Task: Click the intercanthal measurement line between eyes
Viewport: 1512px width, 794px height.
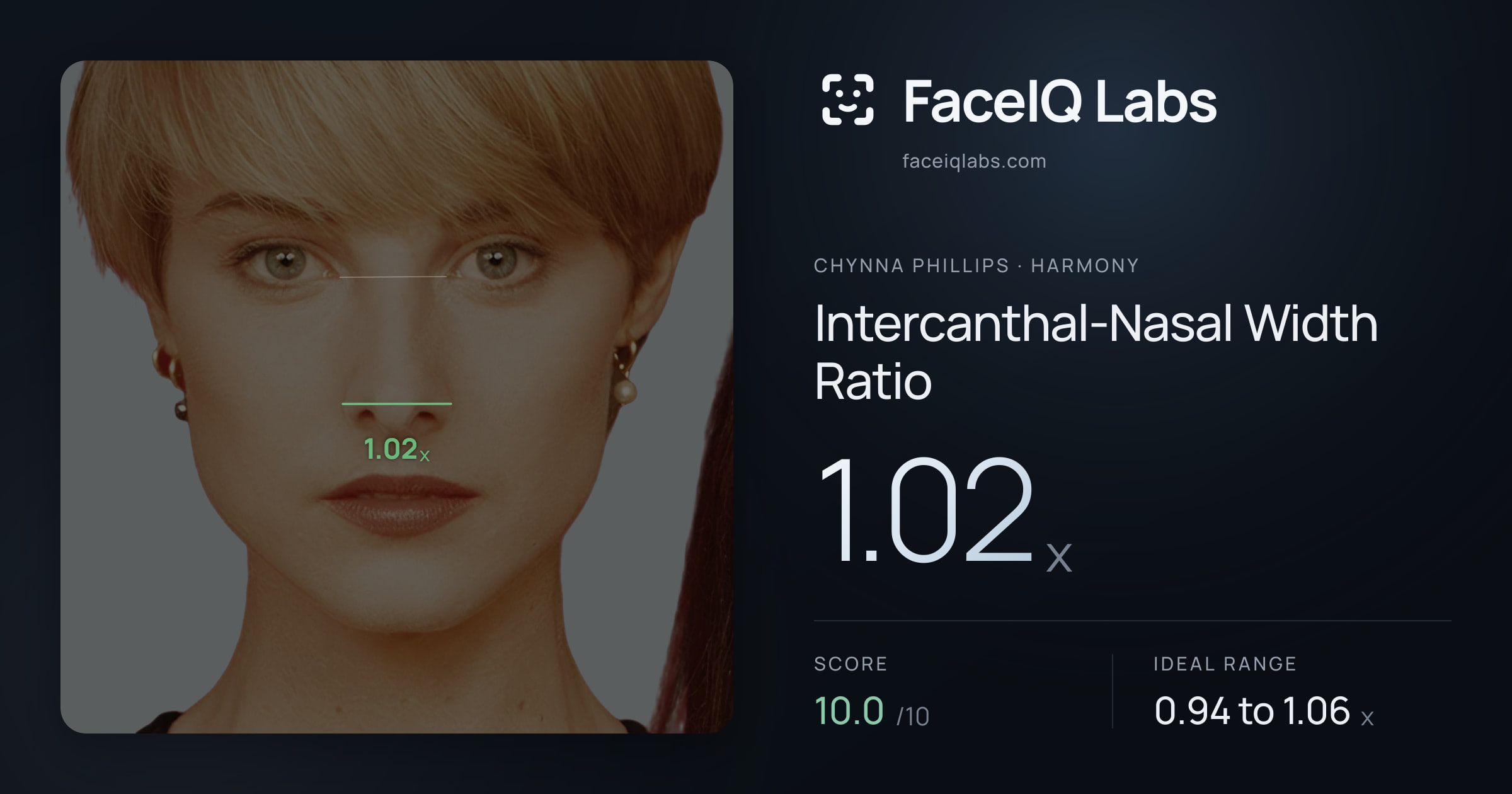Action: tap(393, 277)
